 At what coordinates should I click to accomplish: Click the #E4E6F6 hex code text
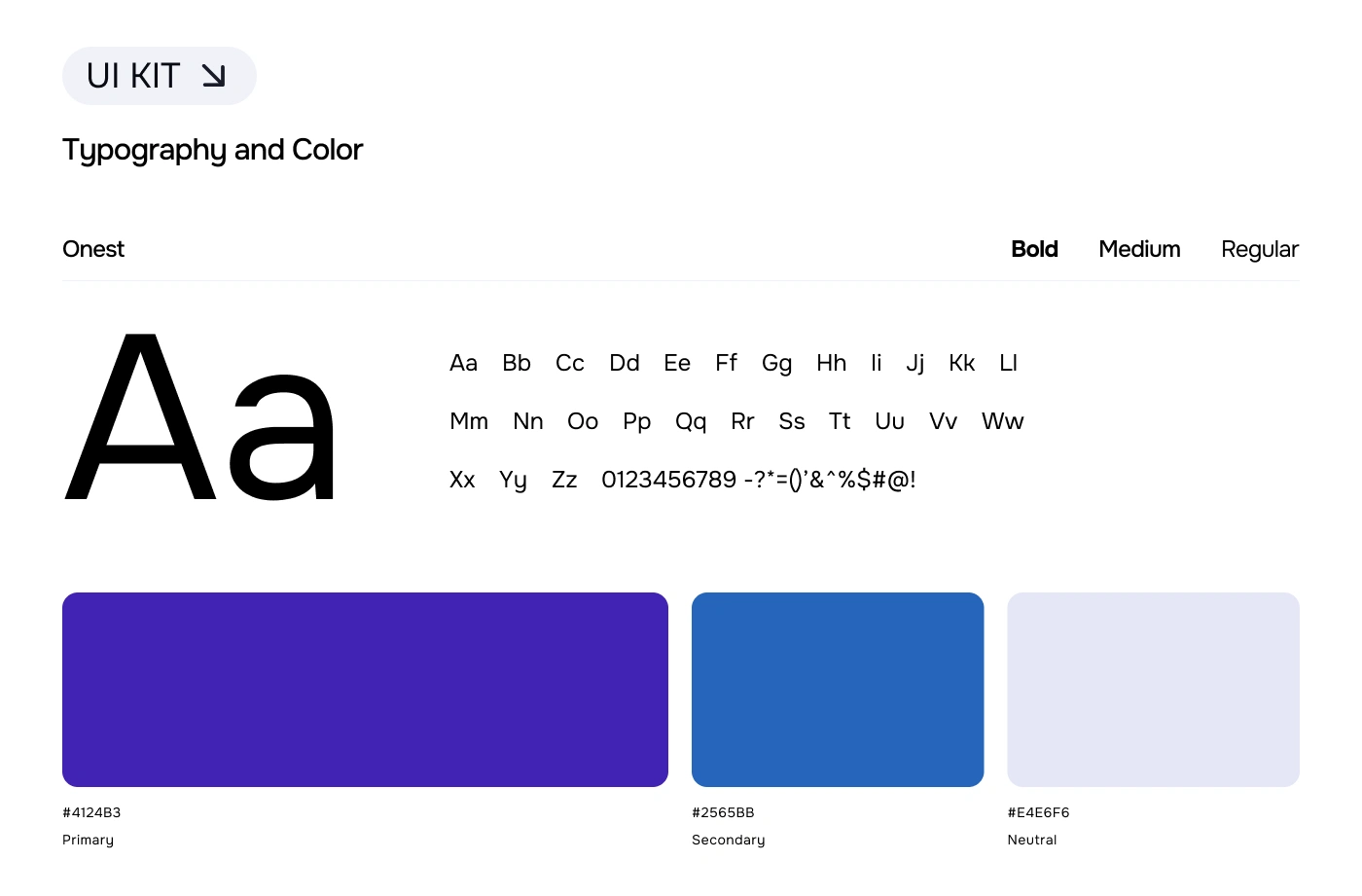pos(1038,812)
